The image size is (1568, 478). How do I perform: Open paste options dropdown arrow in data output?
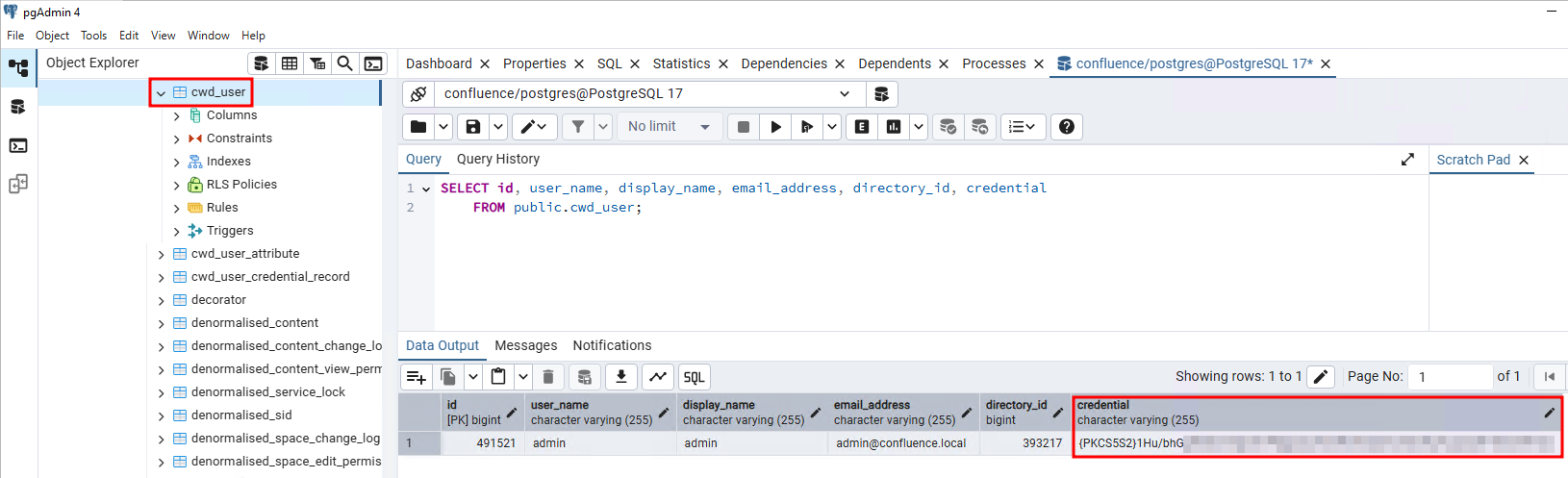pyautogui.click(x=523, y=377)
